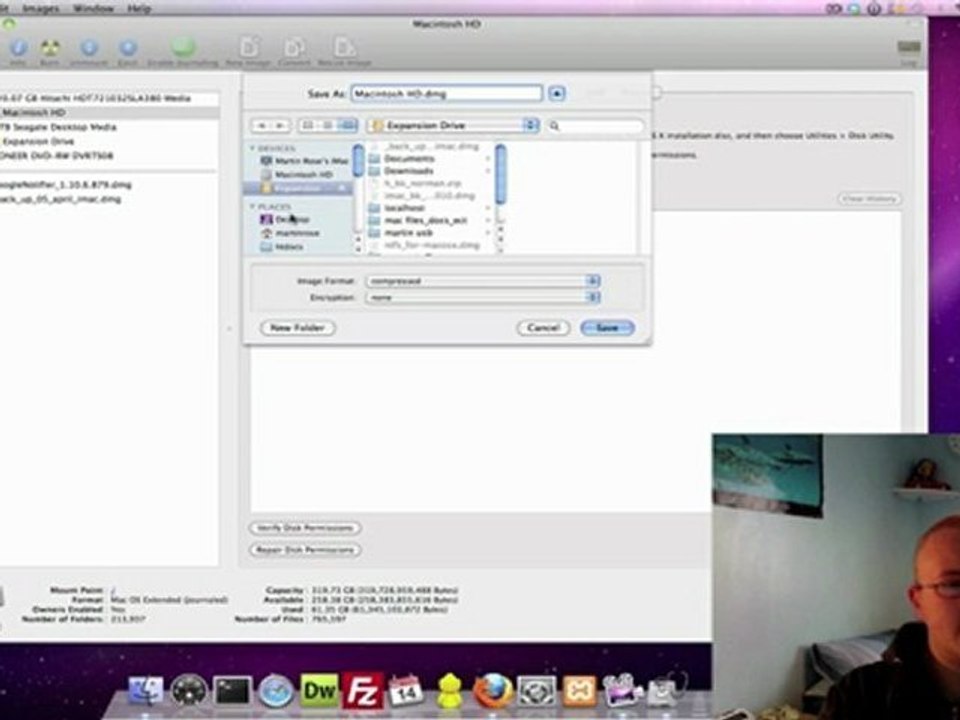Click the Save button
Image resolution: width=960 pixels, height=720 pixels.
tap(607, 328)
